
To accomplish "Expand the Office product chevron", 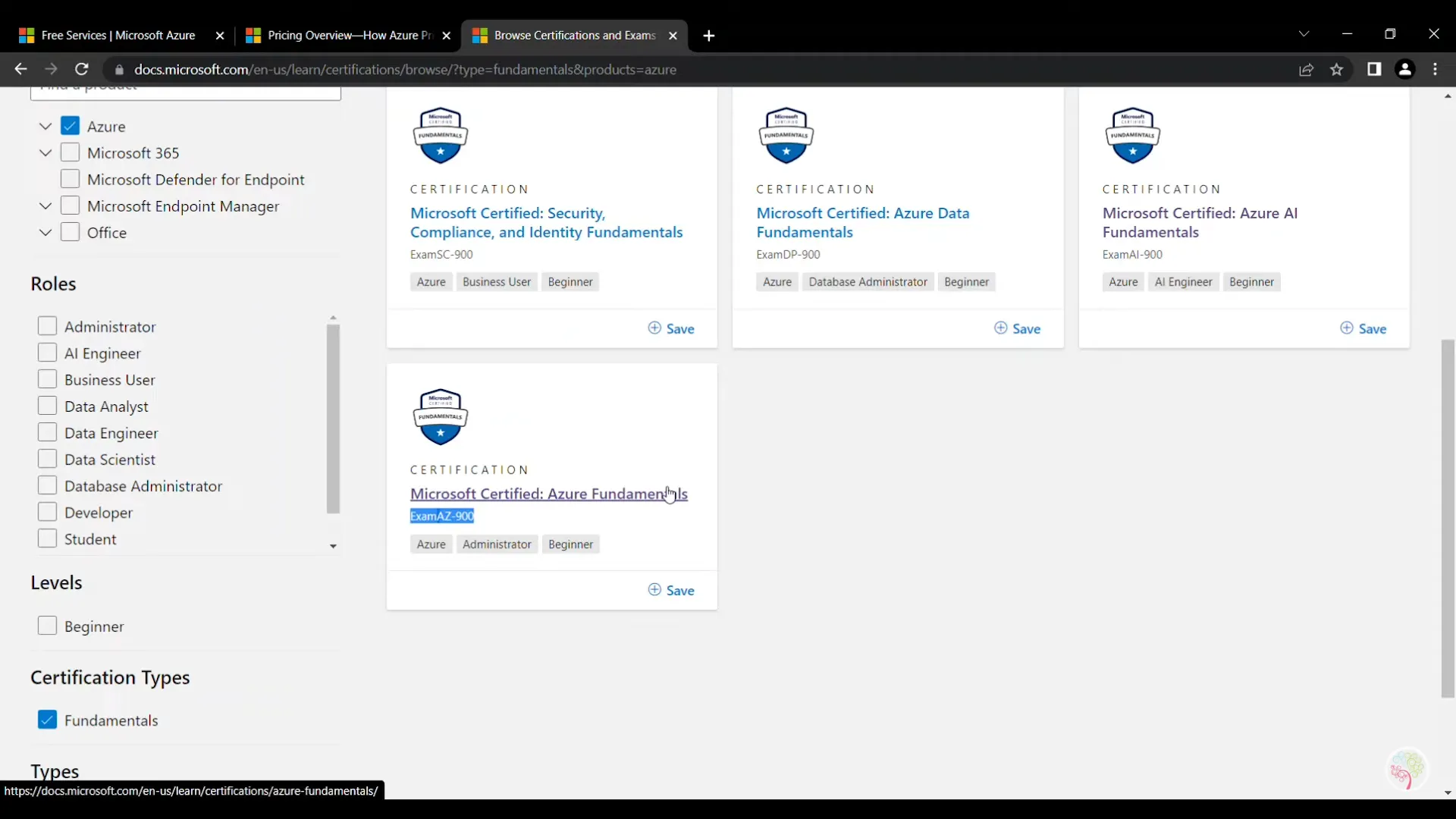I will pos(45,232).
